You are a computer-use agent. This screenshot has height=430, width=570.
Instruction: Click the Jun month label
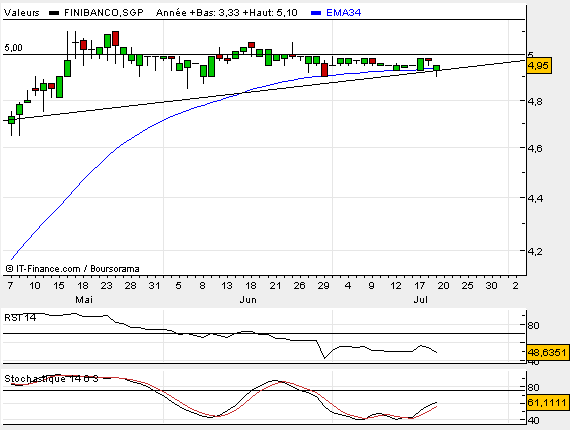(x=248, y=300)
